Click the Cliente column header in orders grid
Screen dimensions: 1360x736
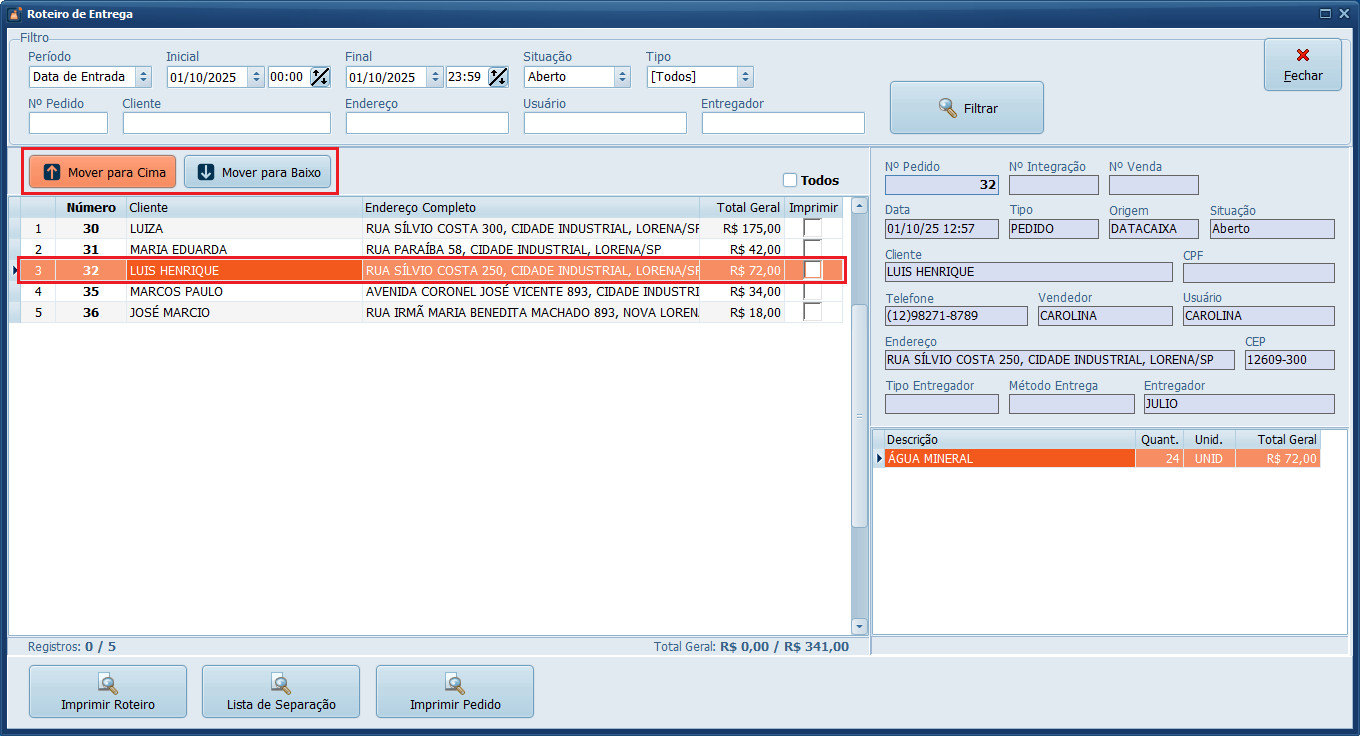[244, 207]
